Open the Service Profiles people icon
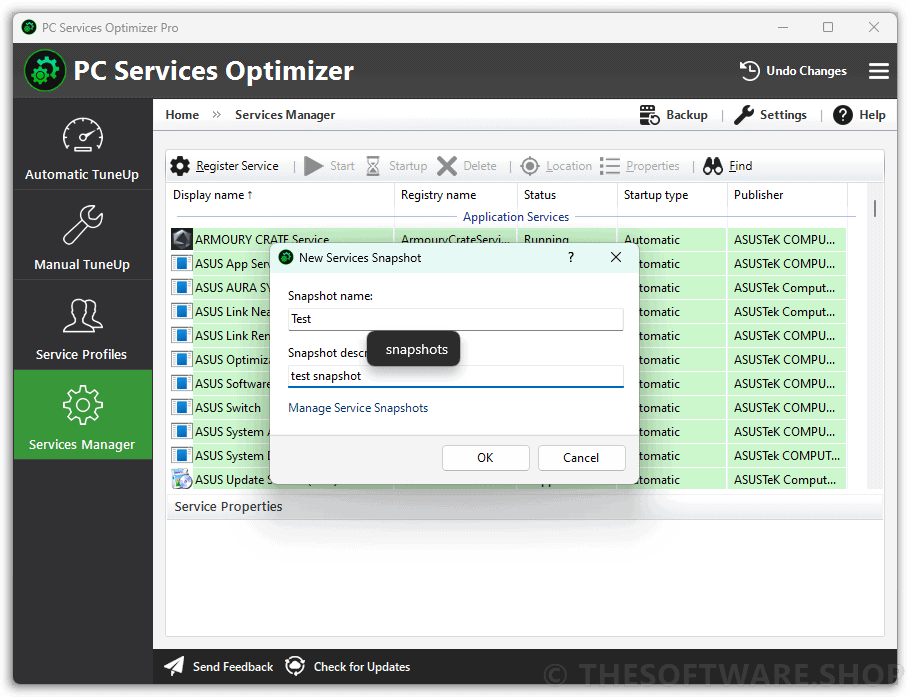Viewport: 910px width, 697px height. (x=82, y=315)
